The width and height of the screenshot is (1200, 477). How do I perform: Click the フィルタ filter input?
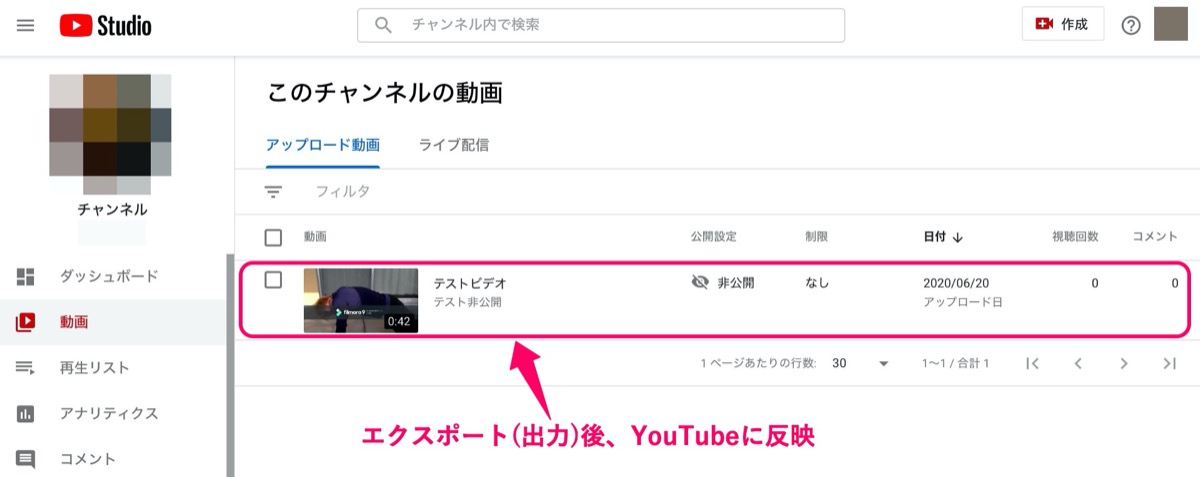(343, 191)
